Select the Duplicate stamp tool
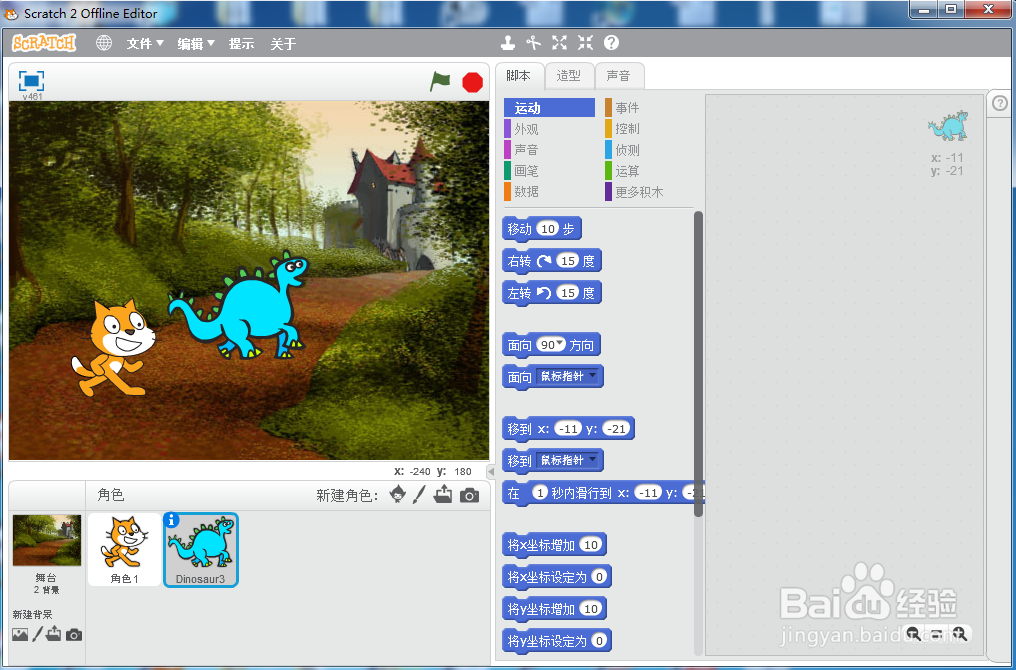This screenshot has height=670, width=1016. point(508,43)
